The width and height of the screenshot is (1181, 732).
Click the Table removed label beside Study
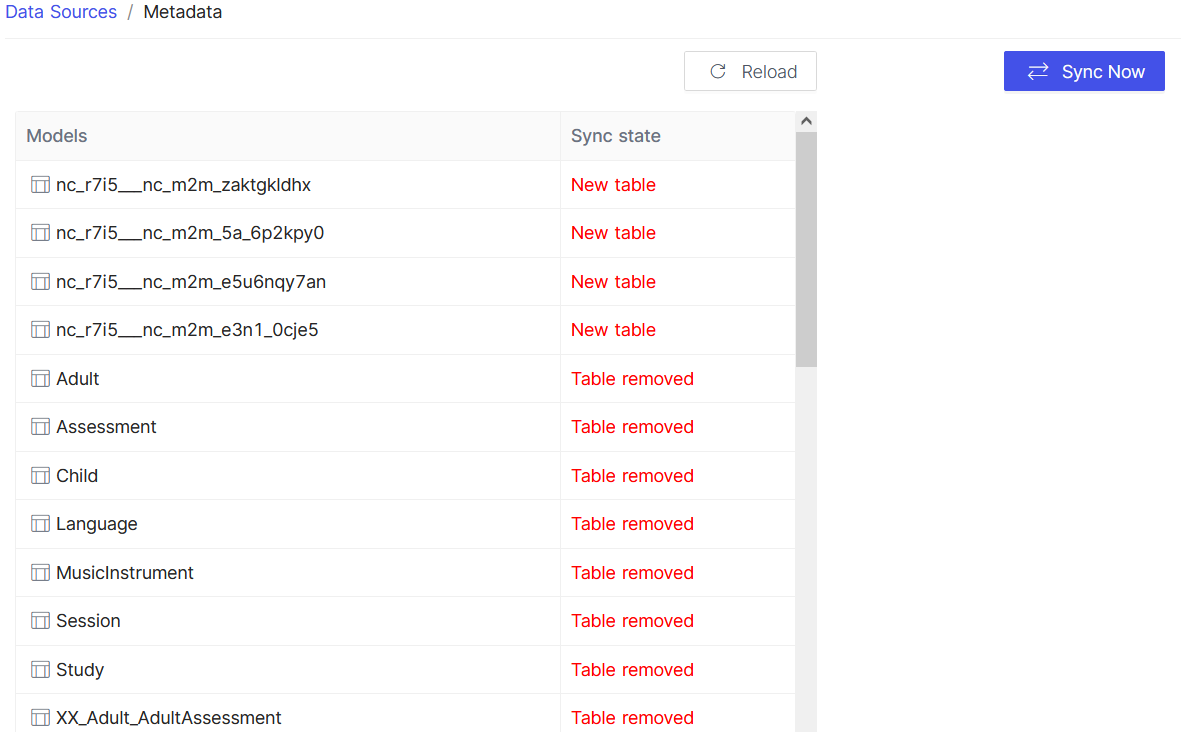[632, 669]
